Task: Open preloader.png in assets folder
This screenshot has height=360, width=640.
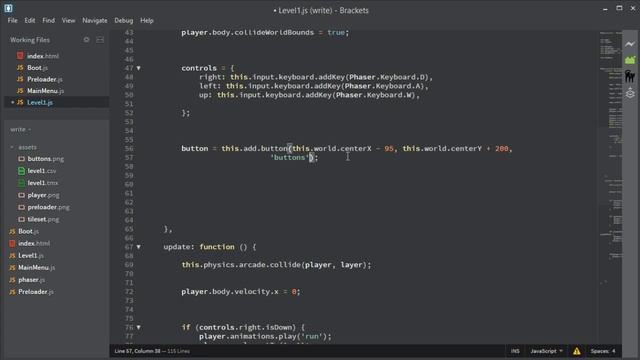Action: [x=49, y=207]
